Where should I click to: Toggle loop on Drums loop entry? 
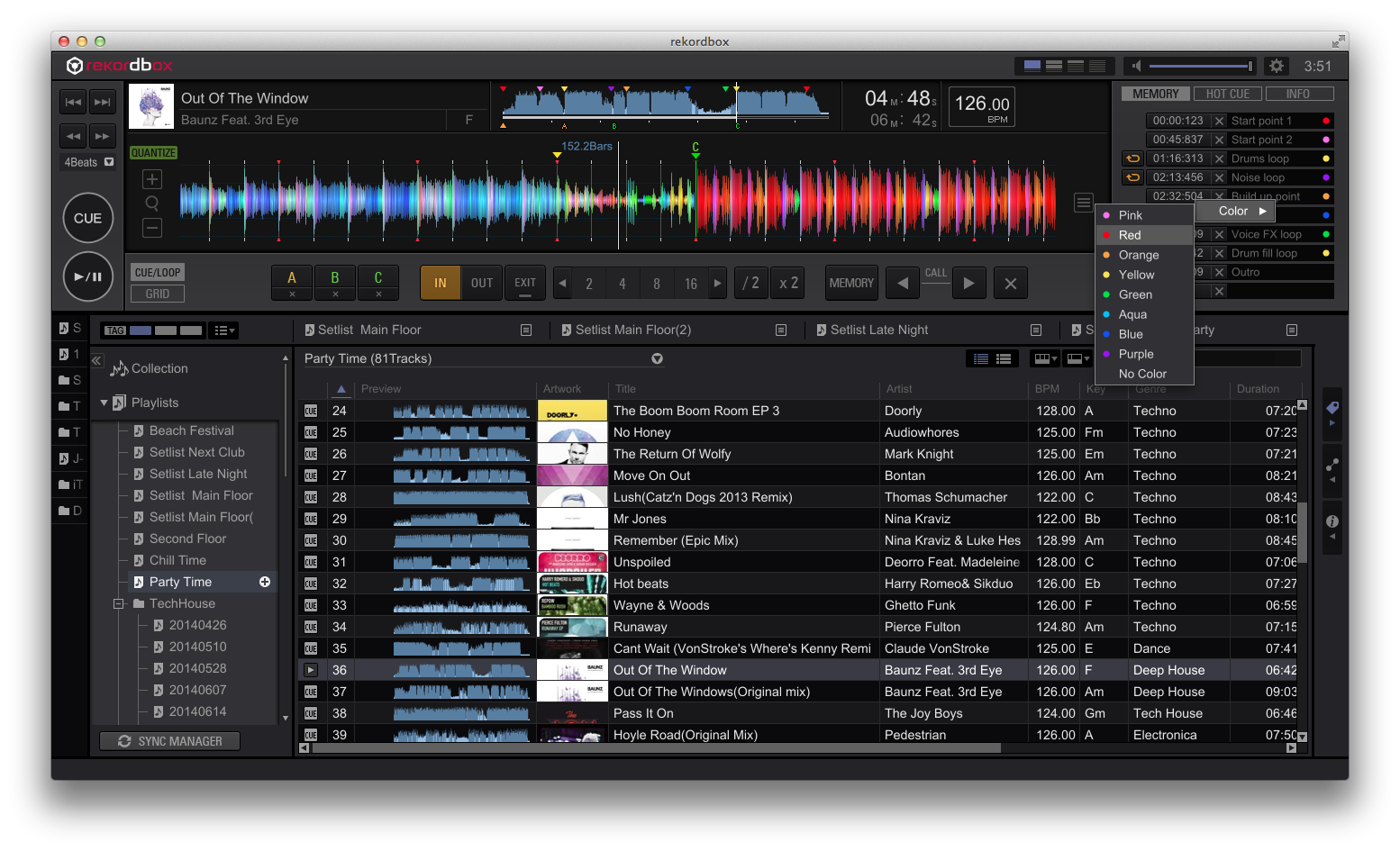[1132, 158]
